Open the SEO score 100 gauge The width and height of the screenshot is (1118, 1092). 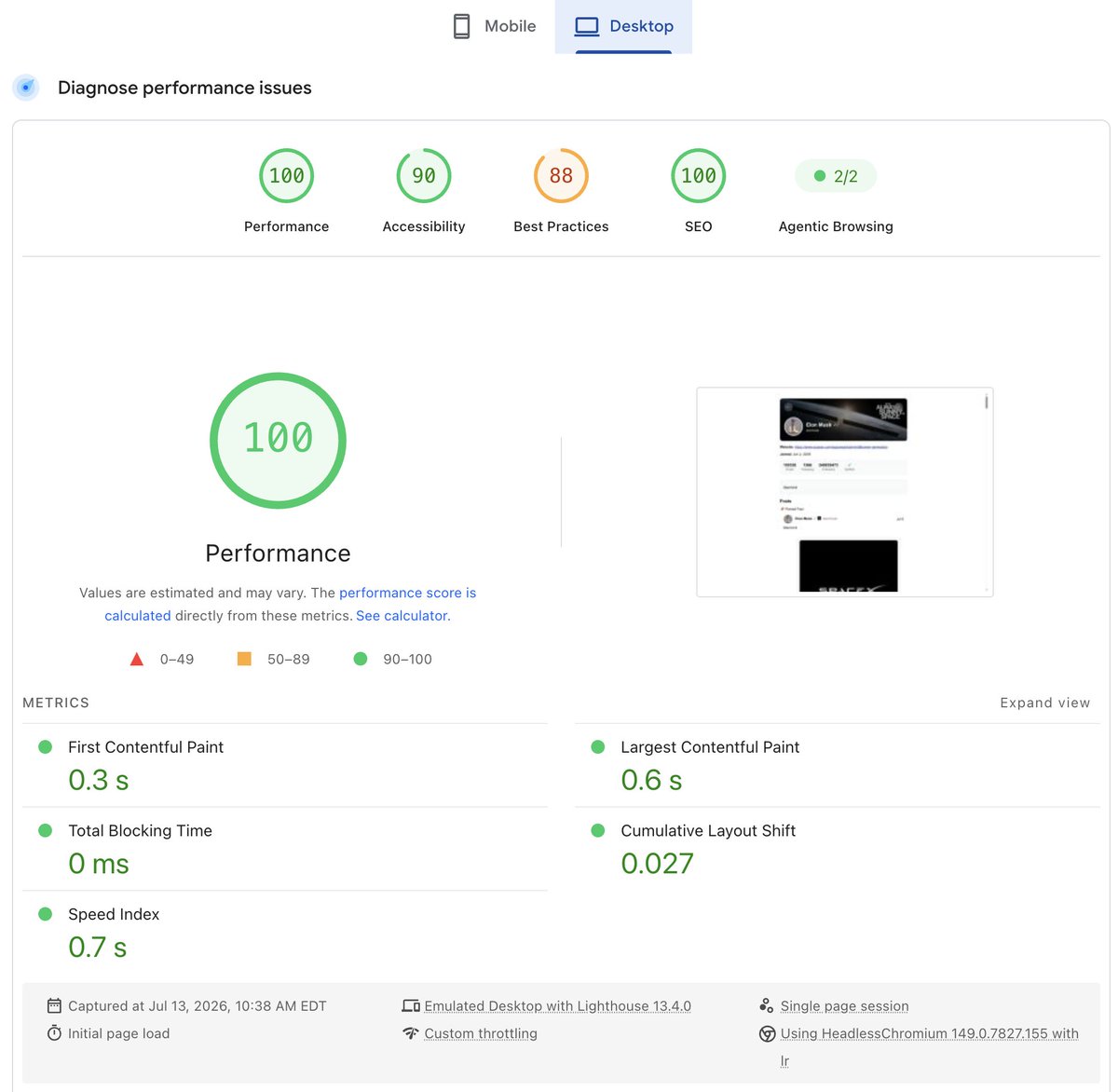click(x=699, y=175)
